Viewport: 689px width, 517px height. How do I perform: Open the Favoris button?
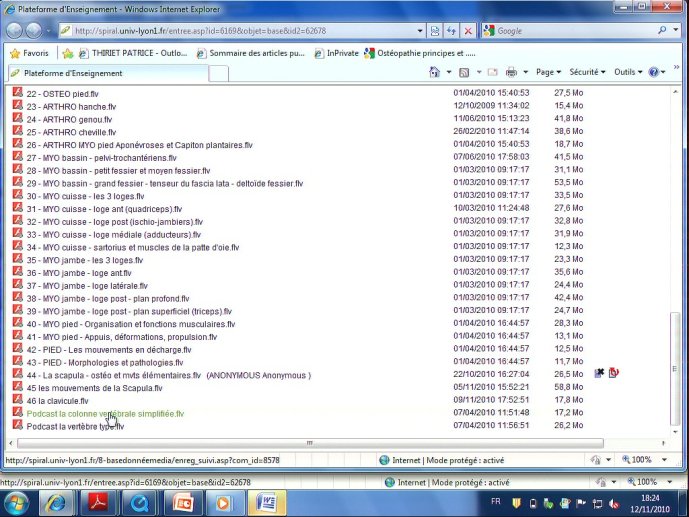(x=30, y=53)
